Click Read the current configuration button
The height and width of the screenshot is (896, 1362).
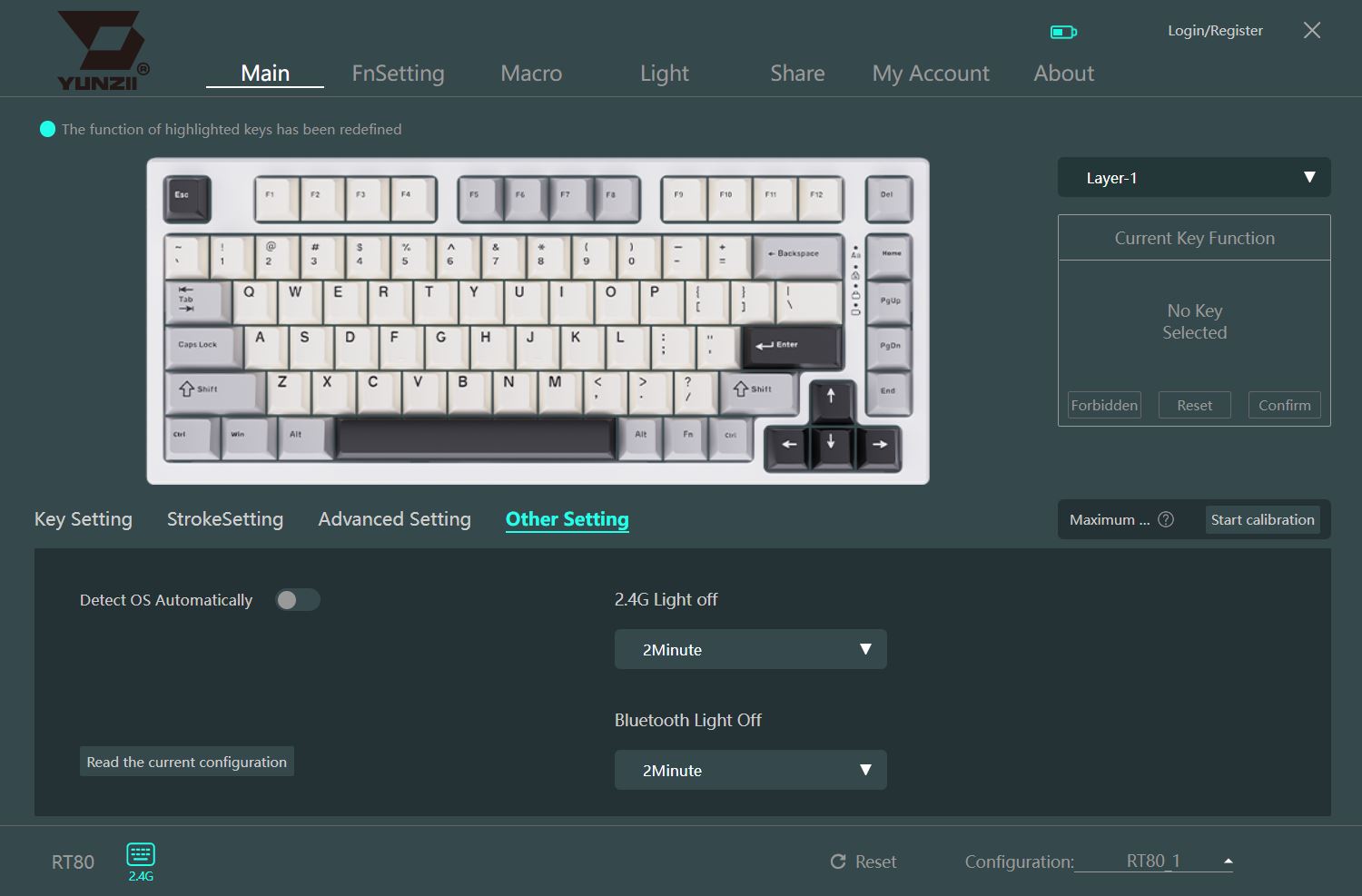click(187, 762)
